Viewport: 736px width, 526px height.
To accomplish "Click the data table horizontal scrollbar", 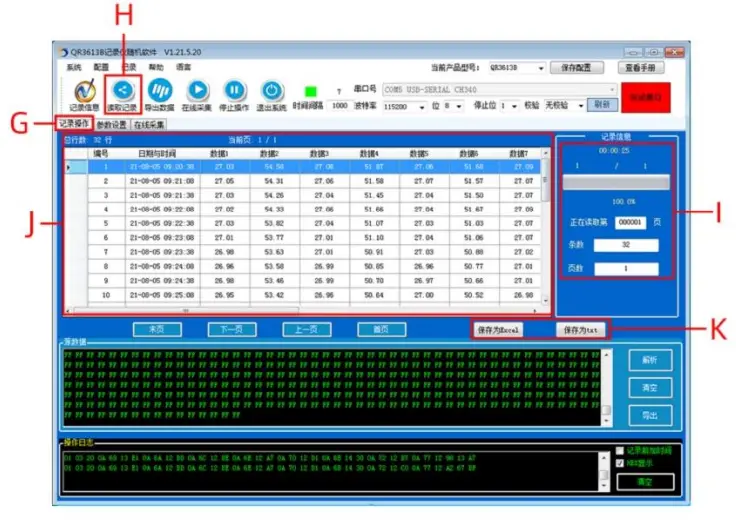I will tap(301, 311).
